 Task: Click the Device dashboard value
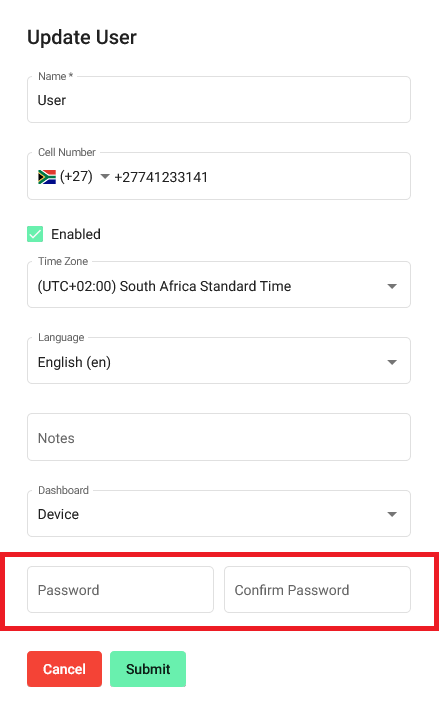[x=59, y=514]
